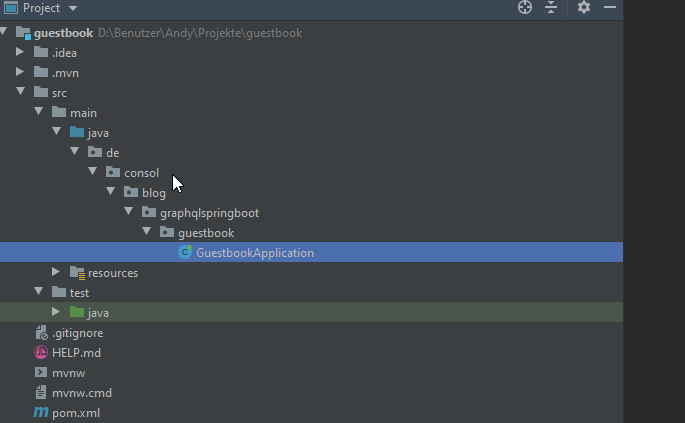
Task: Expand the .idea folder
Action: (20, 52)
